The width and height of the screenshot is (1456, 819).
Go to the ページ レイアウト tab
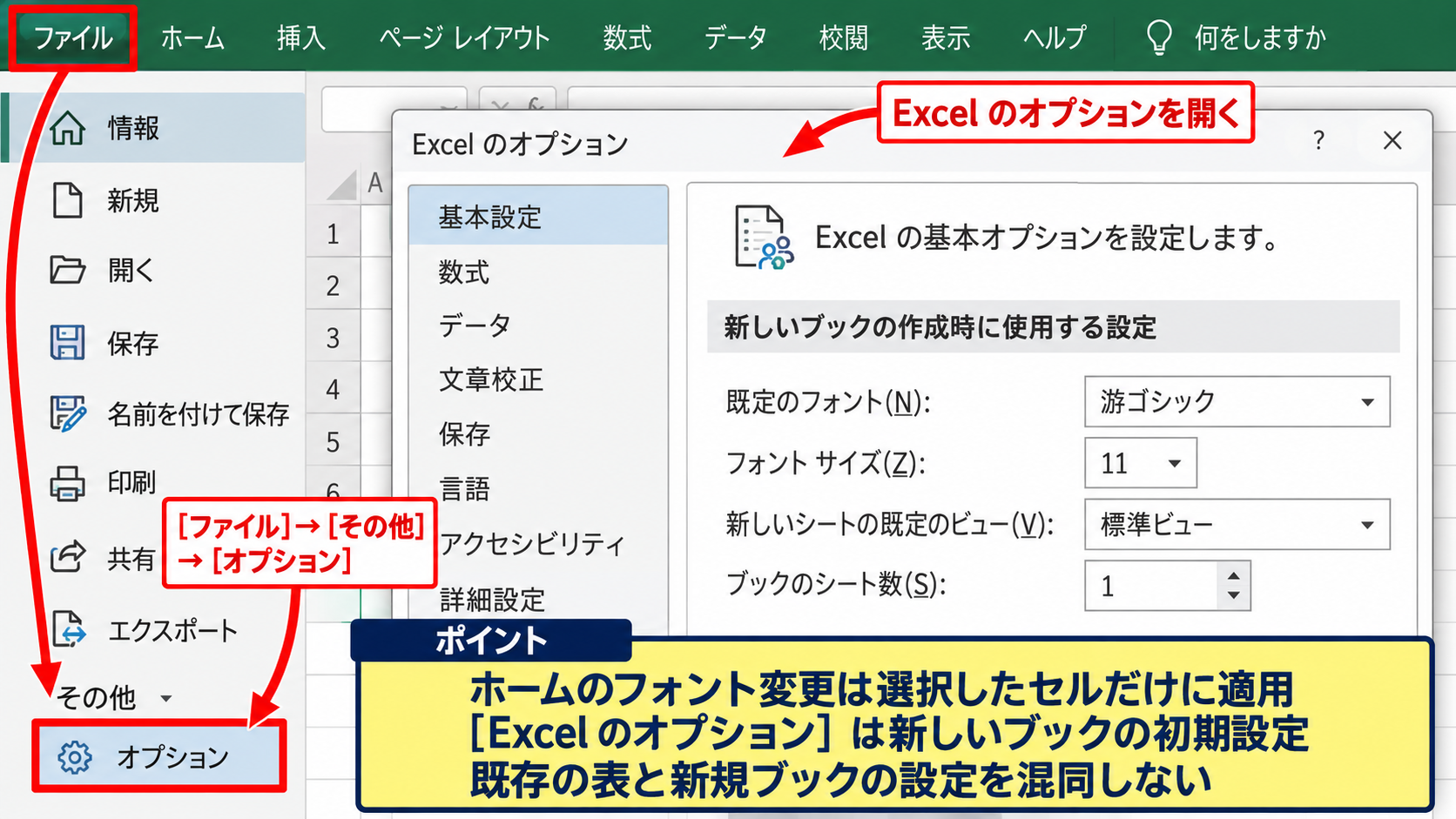(x=464, y=37)
